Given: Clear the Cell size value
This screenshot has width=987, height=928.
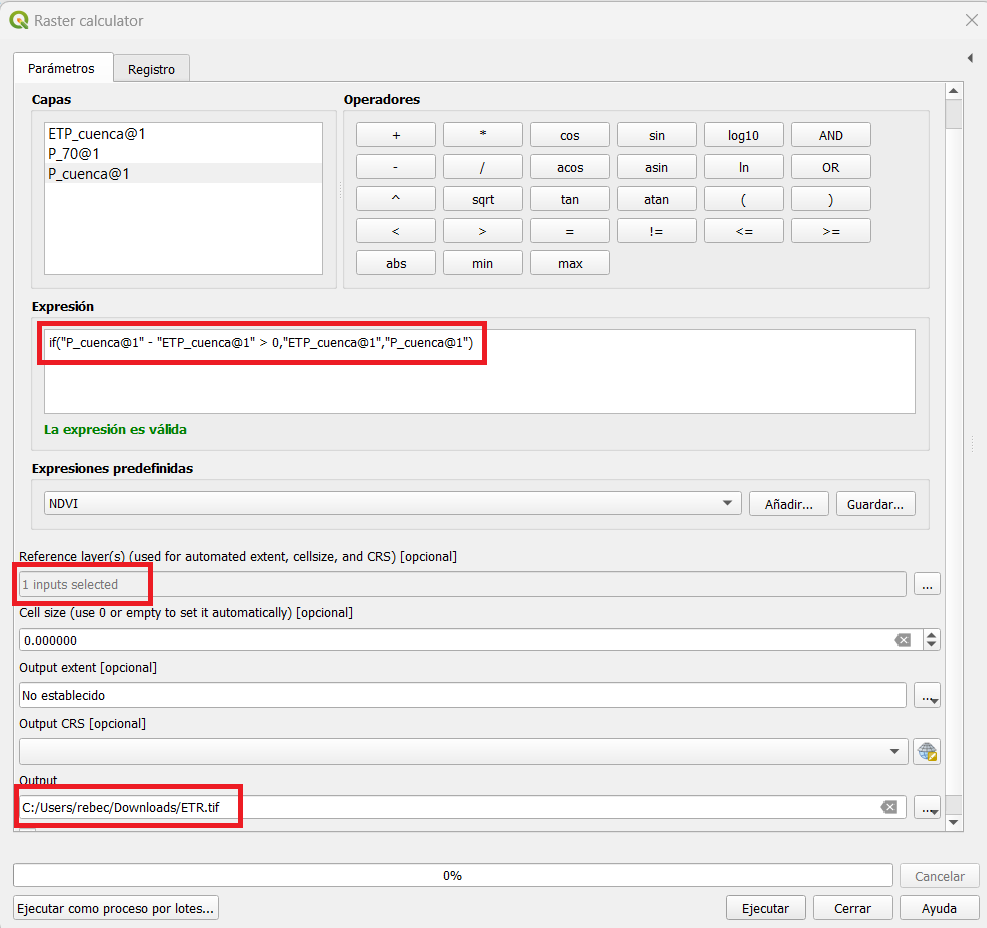Looking at the screenshot, I should tap(902, 640).
